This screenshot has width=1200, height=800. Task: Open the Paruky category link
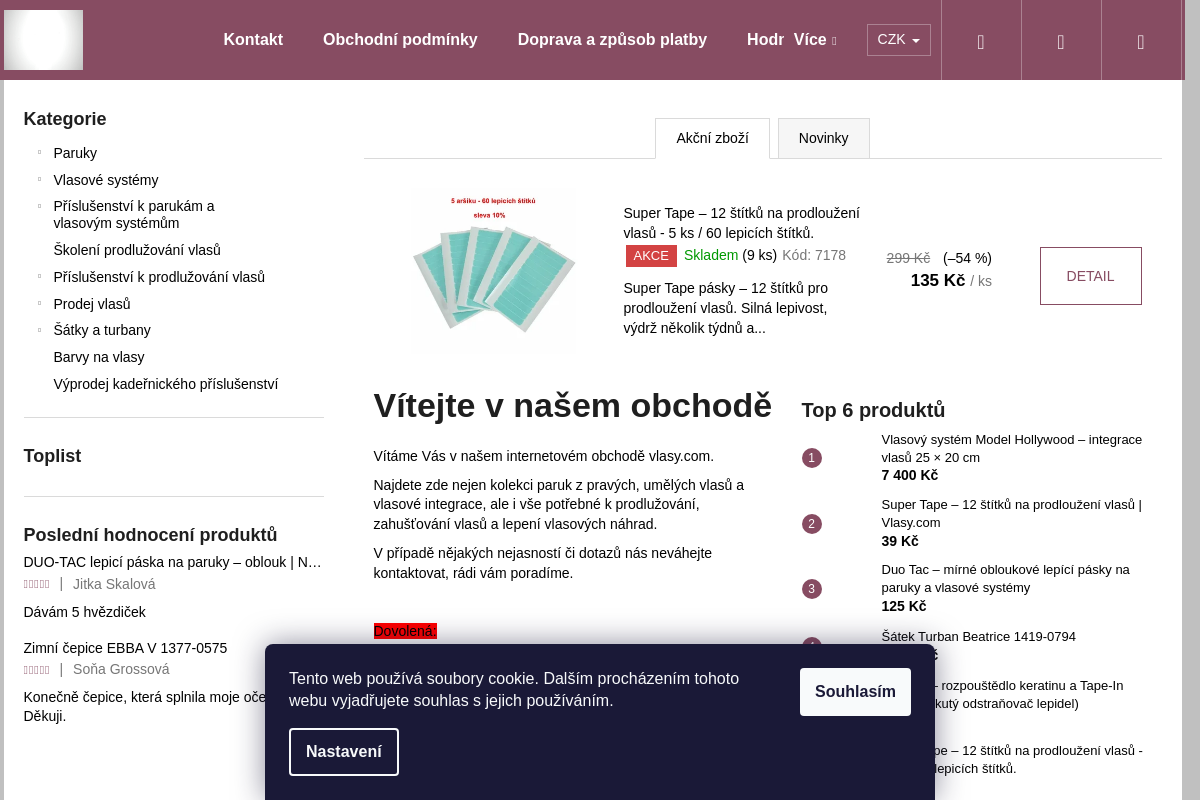[75, 153]
